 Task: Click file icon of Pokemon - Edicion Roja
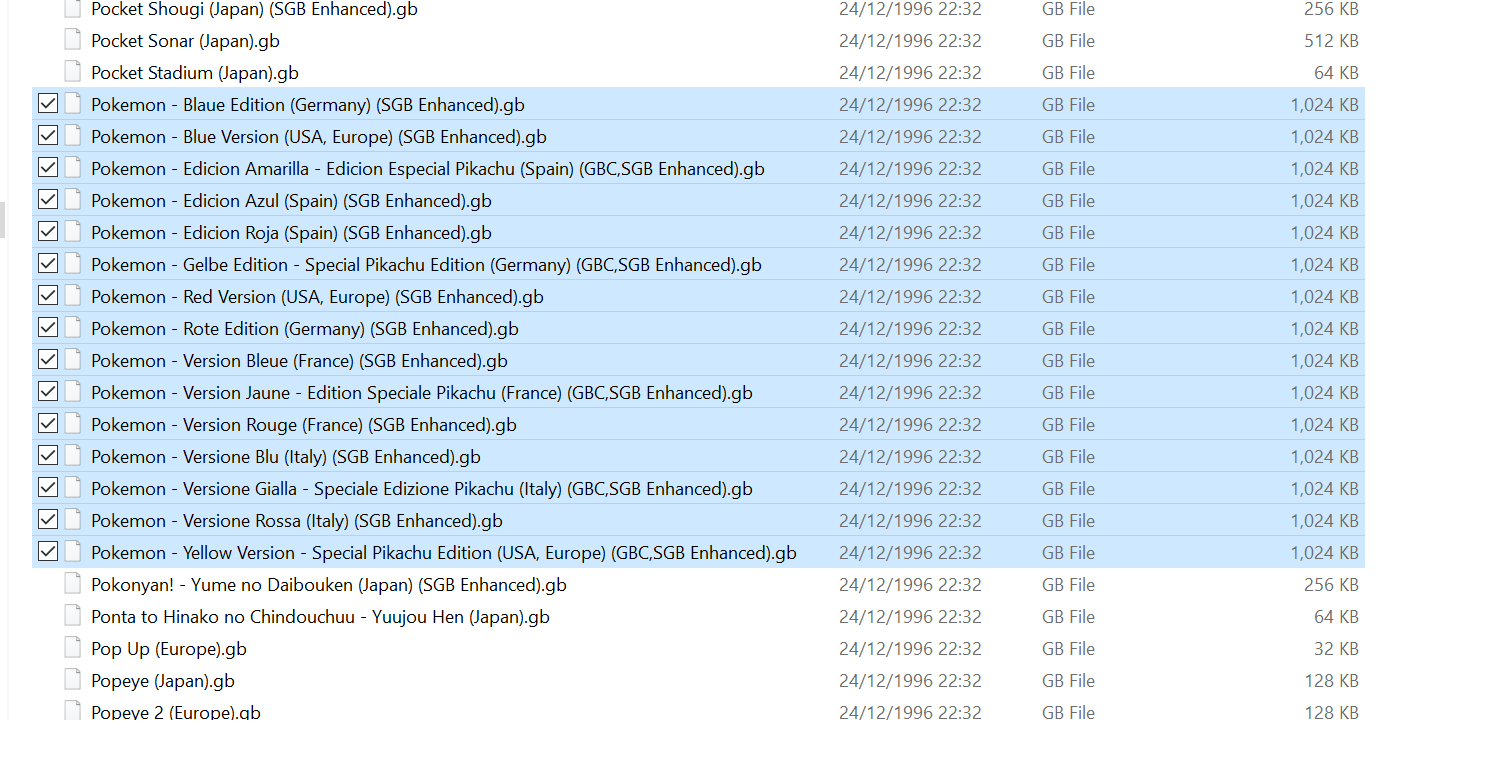click(x=72, y=232)
